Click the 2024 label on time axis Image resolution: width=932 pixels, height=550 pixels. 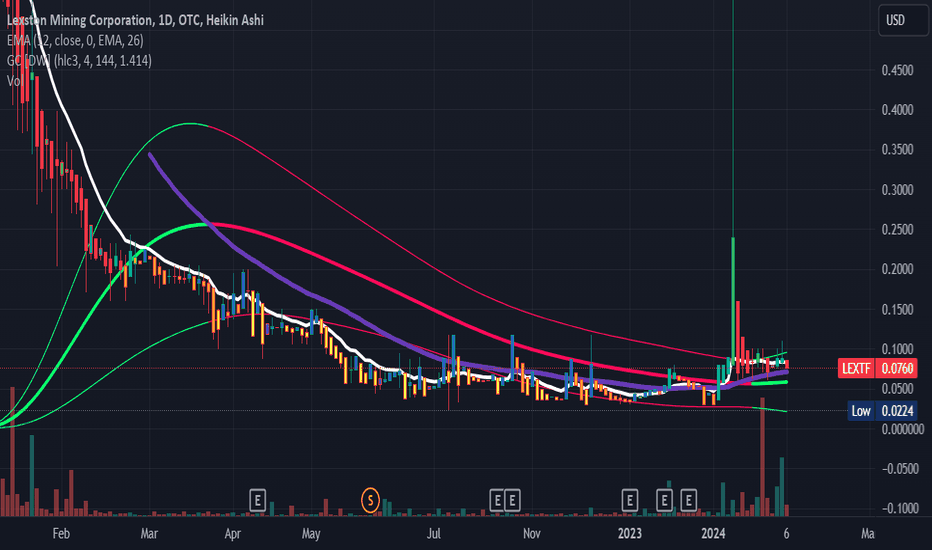[x=713, y=533]
